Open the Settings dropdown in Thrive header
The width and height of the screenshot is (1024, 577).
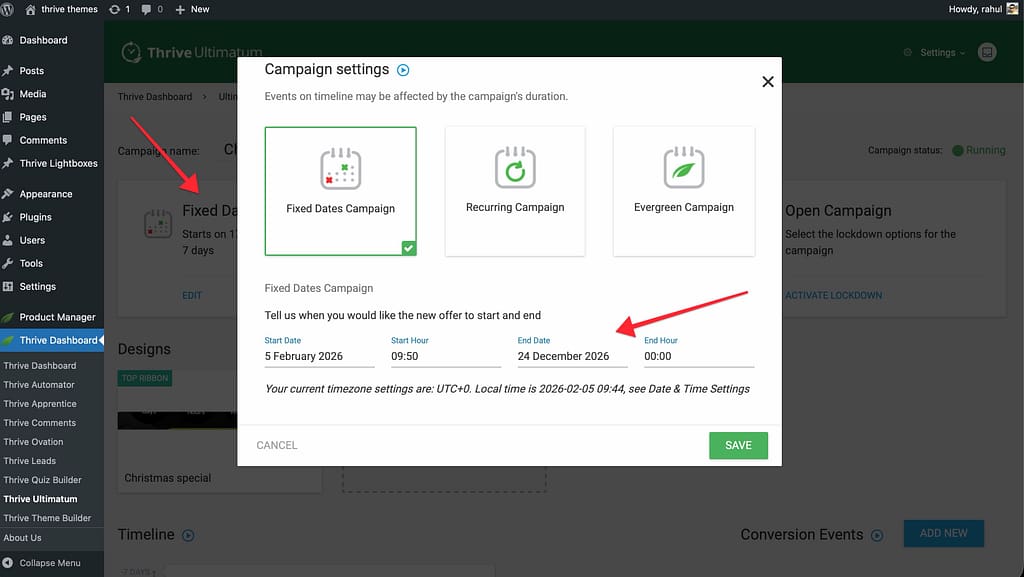click(935, 52)
